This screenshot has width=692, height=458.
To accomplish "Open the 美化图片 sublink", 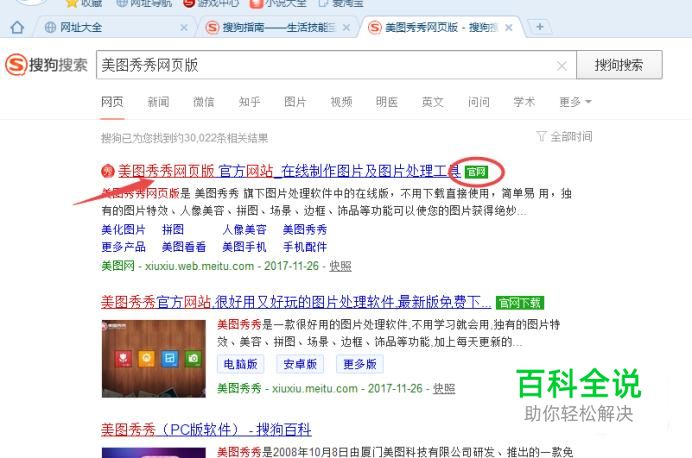I will point(124,229).
